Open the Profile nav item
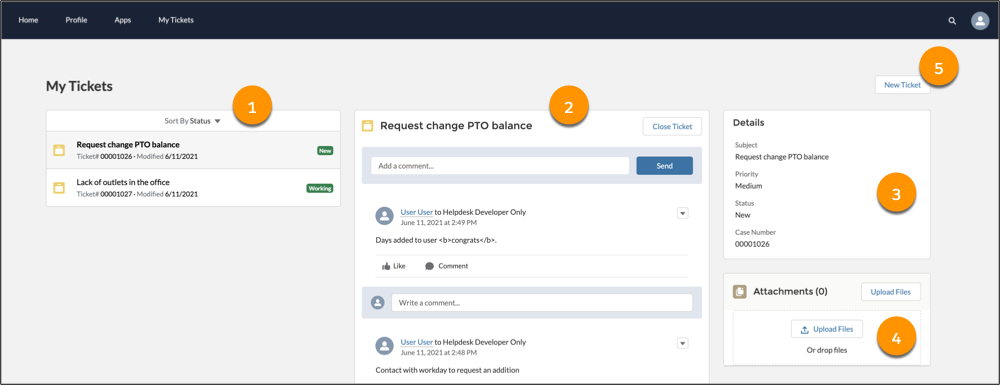The height and width of the screenshot is (385, 1000). [77, 20]
